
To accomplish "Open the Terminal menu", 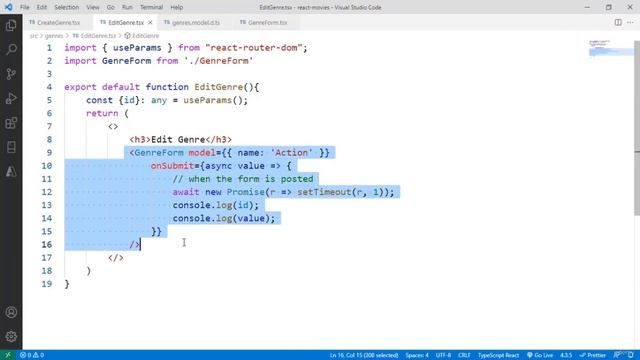I will pyautogui.click(x=151, y=7).
